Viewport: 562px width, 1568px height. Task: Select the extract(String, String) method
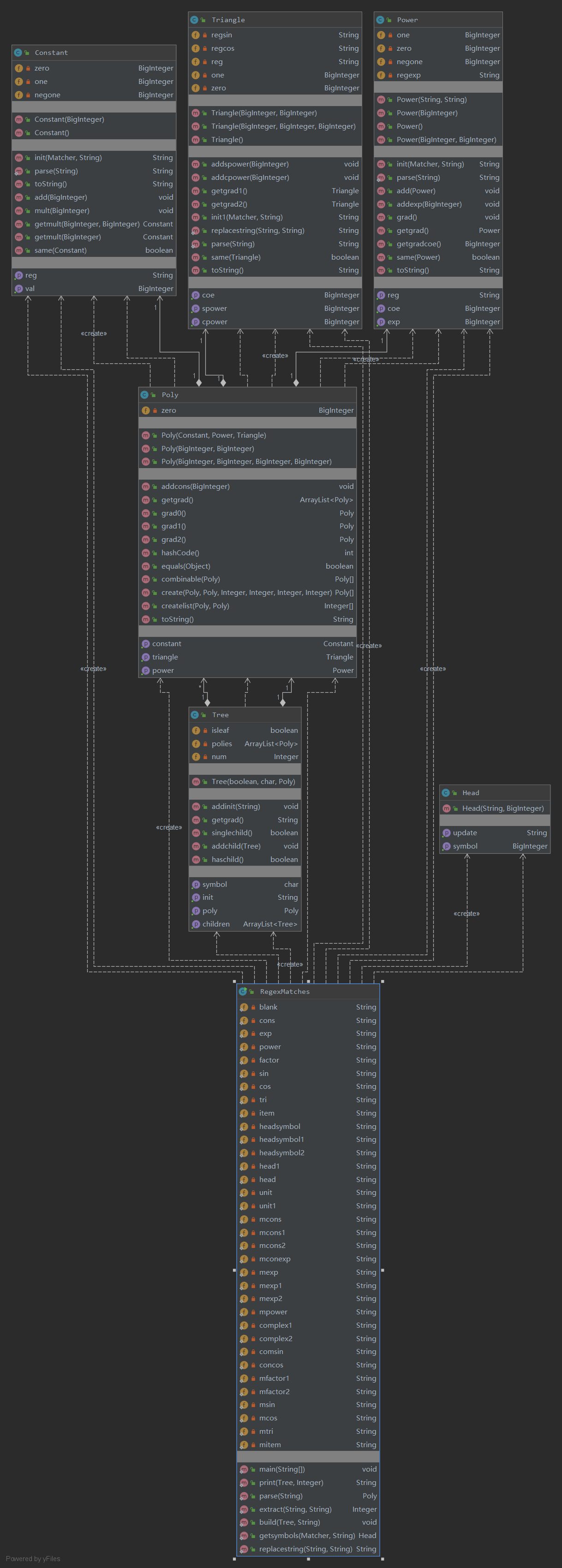[x=308, y=1509]
